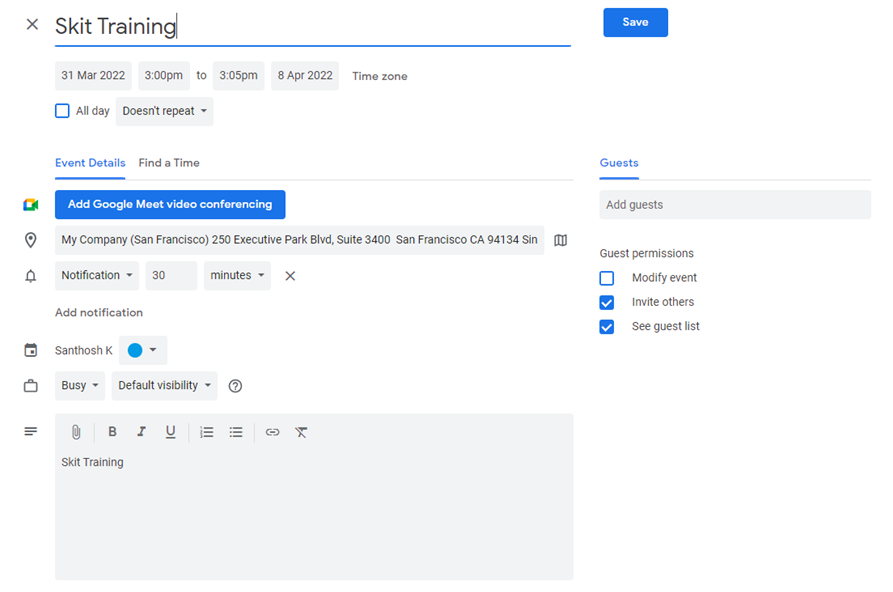The image size is (893, 592).
Task: Open the Doesn't repeat dropdown
Action: tap(165, 111)
